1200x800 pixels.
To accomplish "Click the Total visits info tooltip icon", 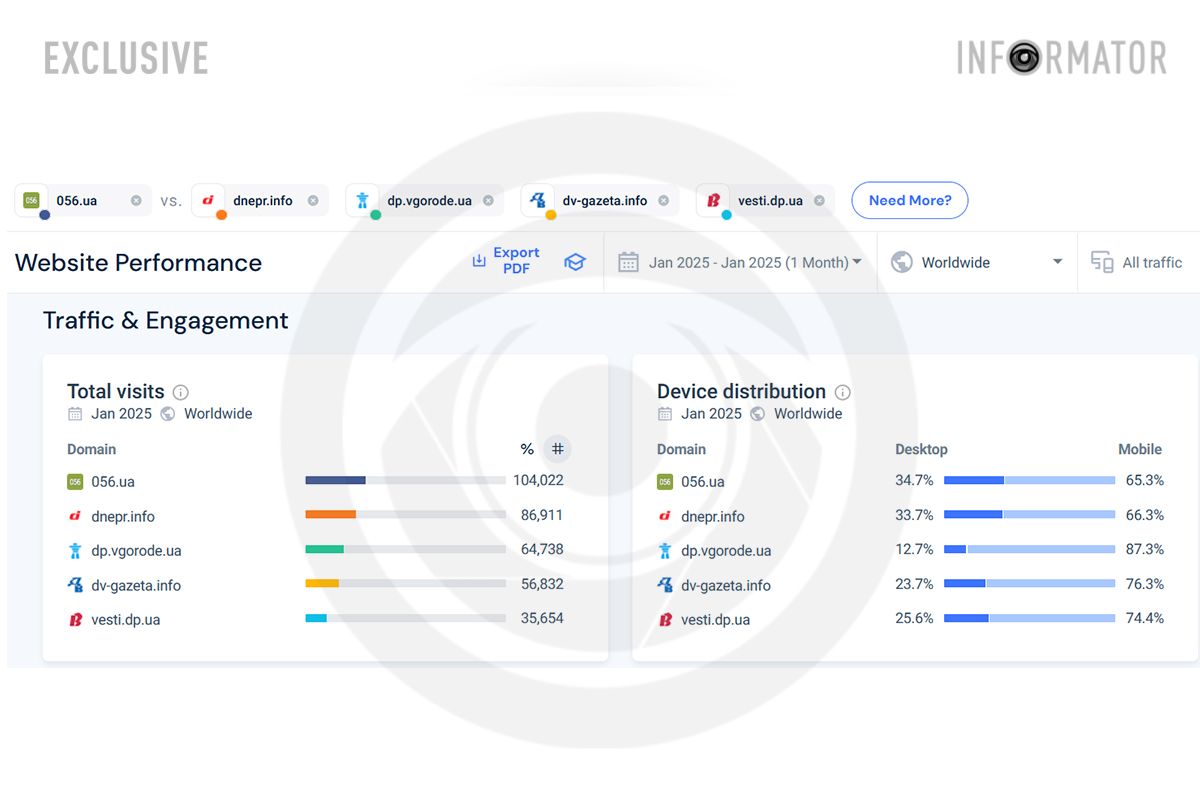I will pyautogui.click(x=180, y=392).
